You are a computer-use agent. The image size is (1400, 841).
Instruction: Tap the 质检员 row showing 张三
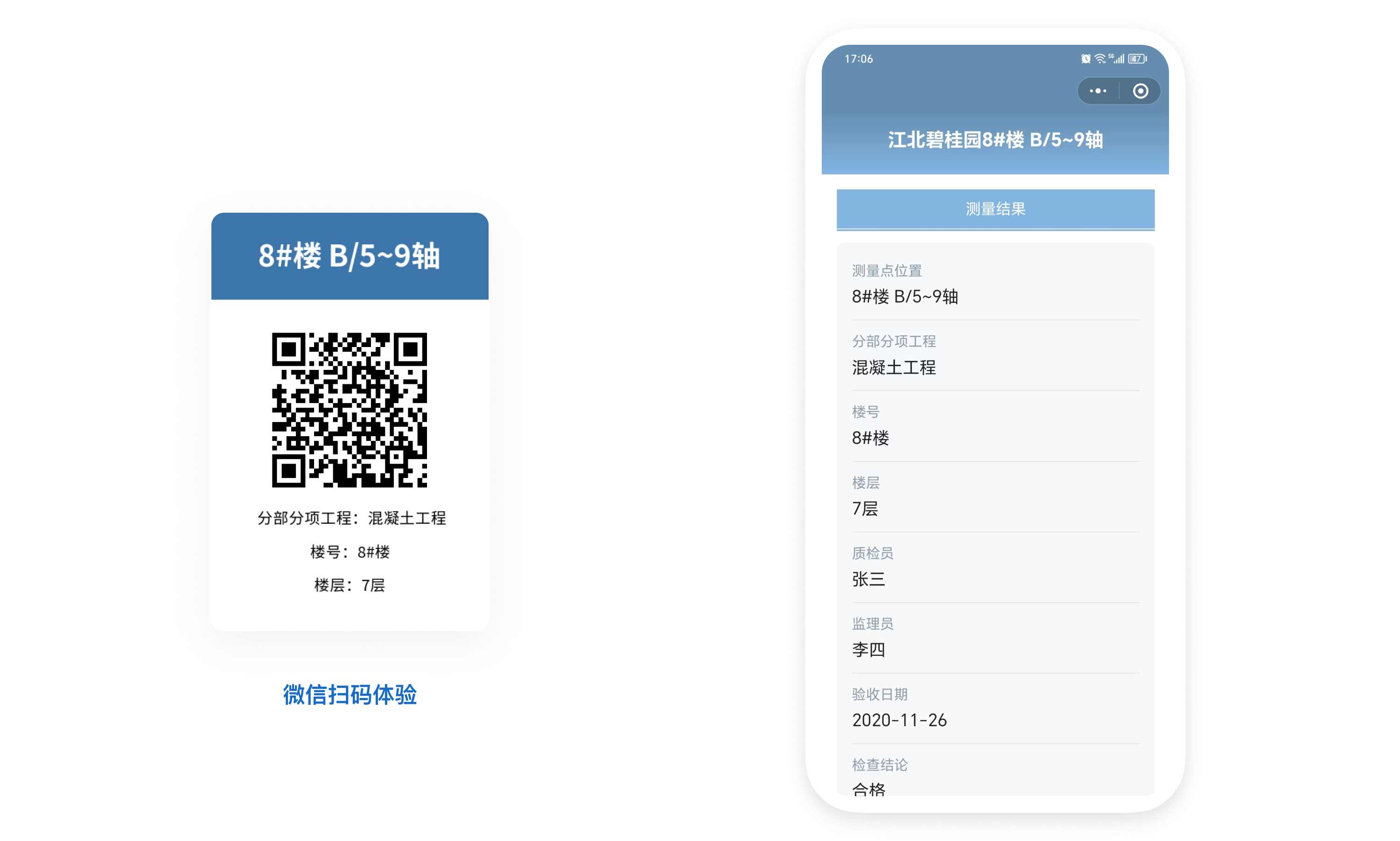(x=995, y=567)
